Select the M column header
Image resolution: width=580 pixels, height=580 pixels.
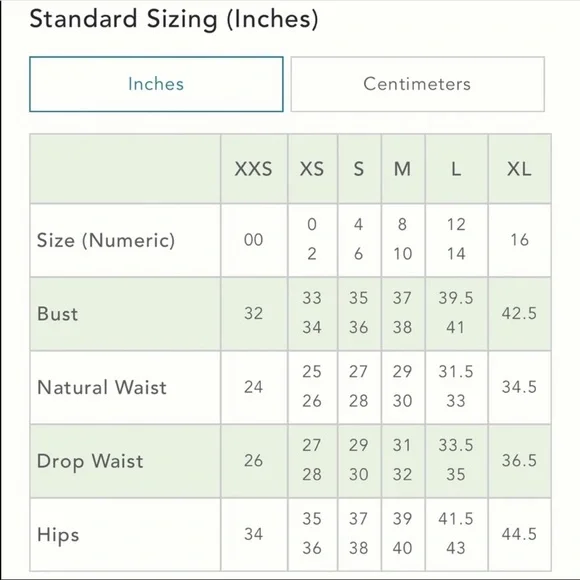pyautogui.click(x=402, y=169)
